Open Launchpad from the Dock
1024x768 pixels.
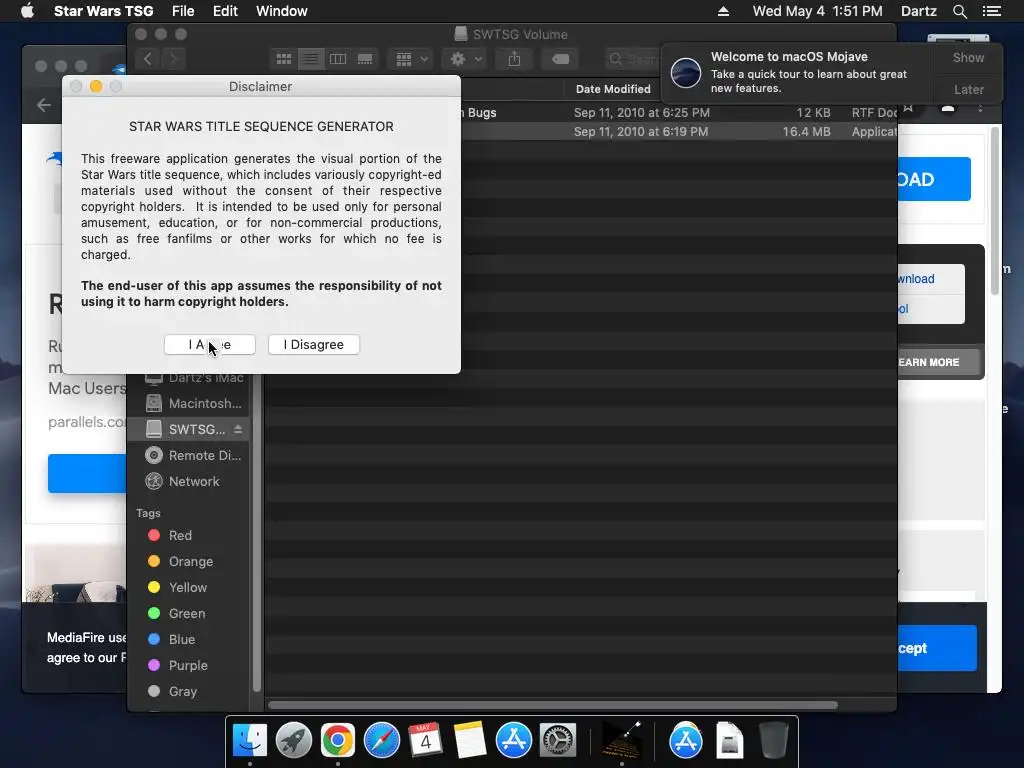294,740
